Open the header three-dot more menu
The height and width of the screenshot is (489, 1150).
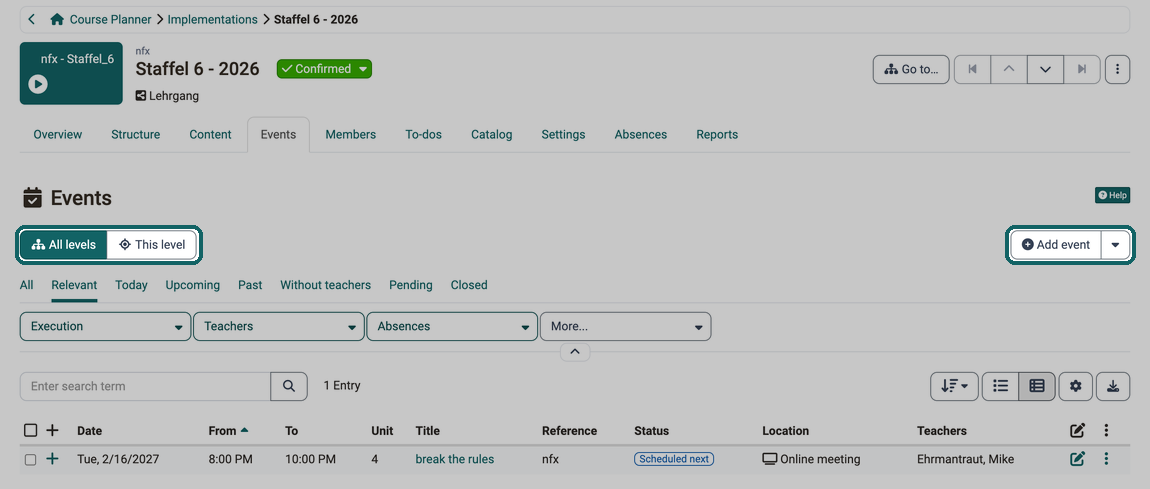tap(1117, 70)
